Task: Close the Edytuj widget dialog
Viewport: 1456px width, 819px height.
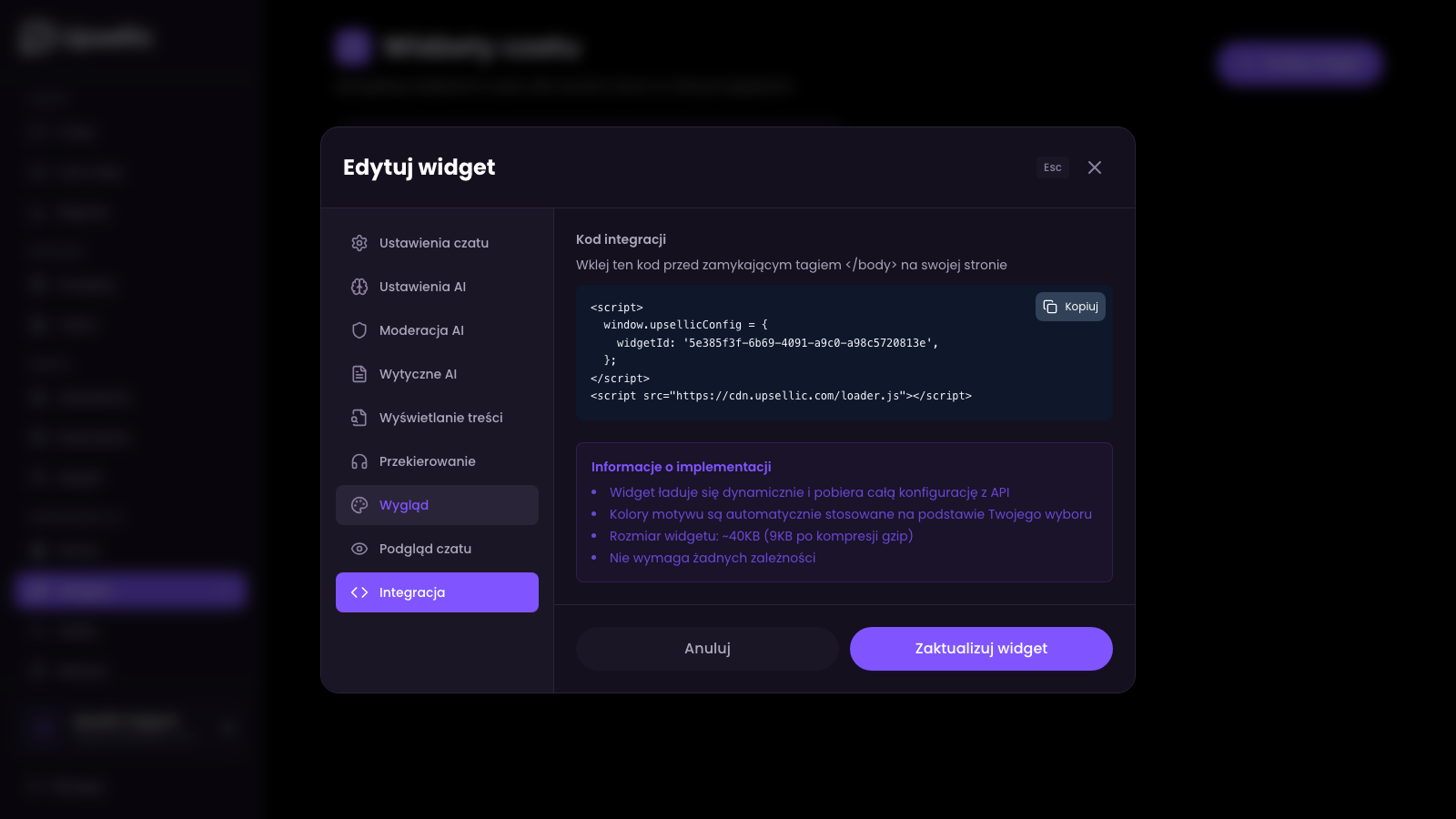Action: pos(1095,167)
